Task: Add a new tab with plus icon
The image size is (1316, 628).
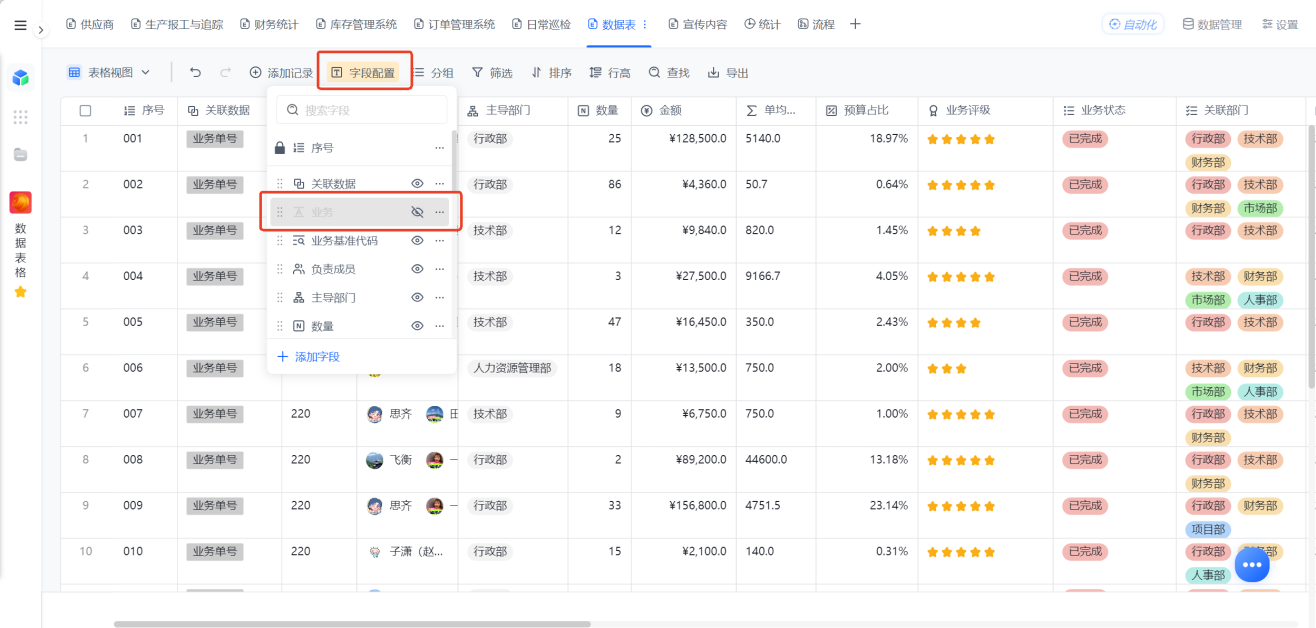Action: click(x=855, y=24)
